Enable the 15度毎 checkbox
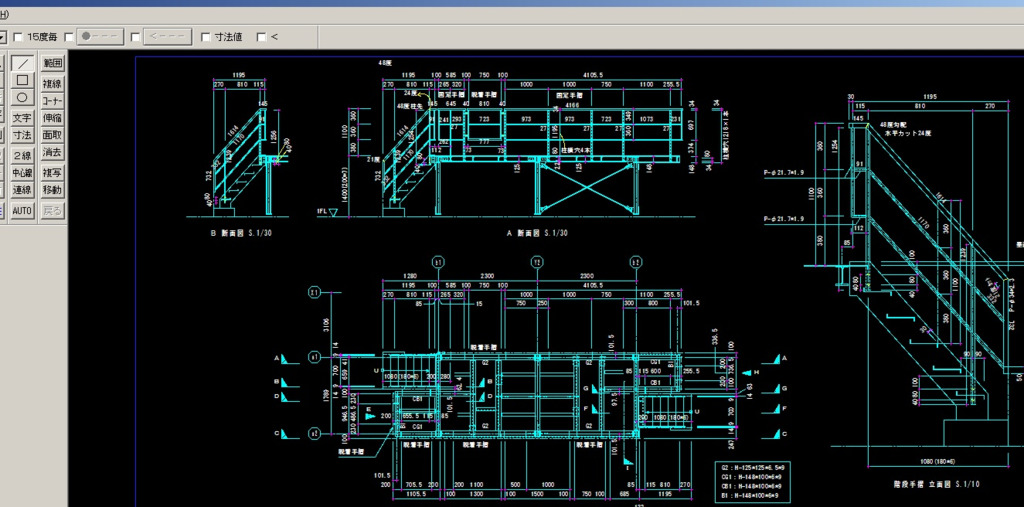The image size is (1024, 507). click(x=17, y=37)
